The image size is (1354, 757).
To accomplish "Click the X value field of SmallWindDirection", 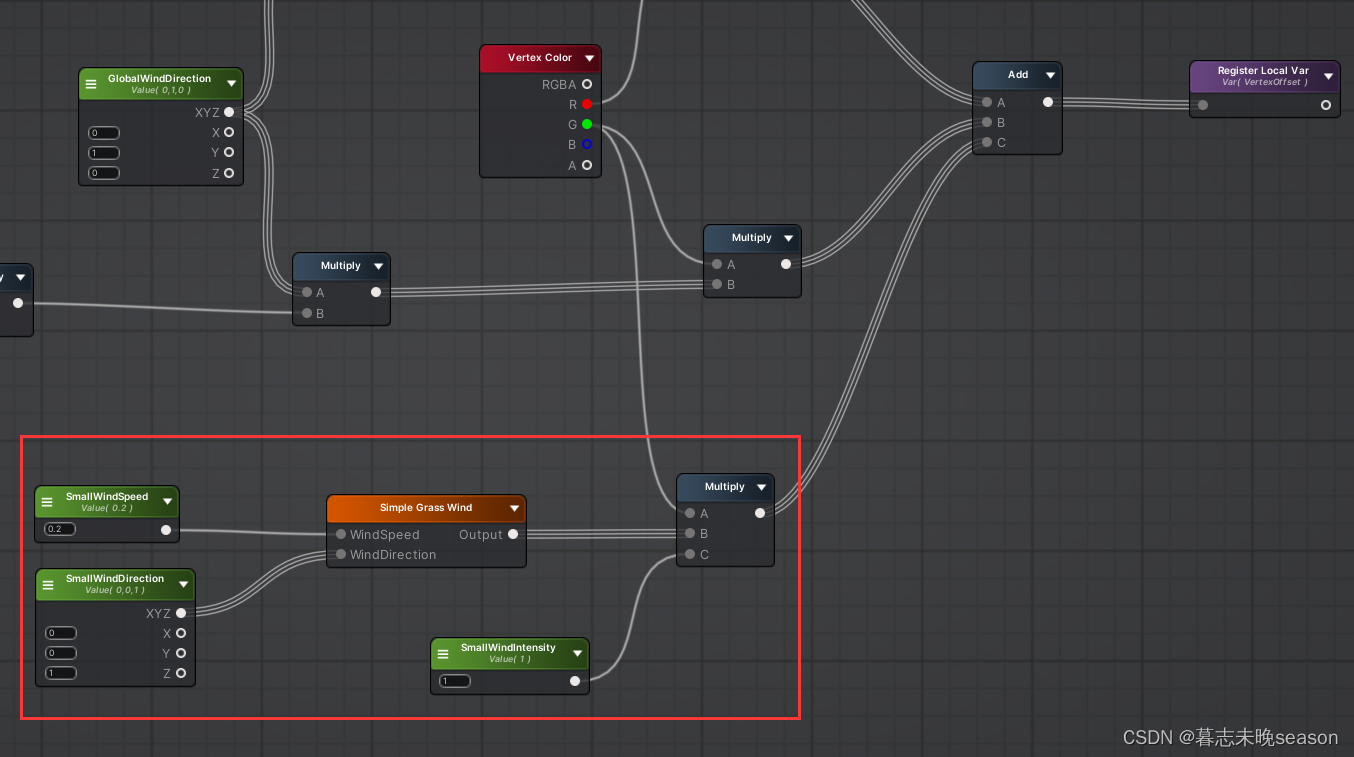I will point(61,633).
